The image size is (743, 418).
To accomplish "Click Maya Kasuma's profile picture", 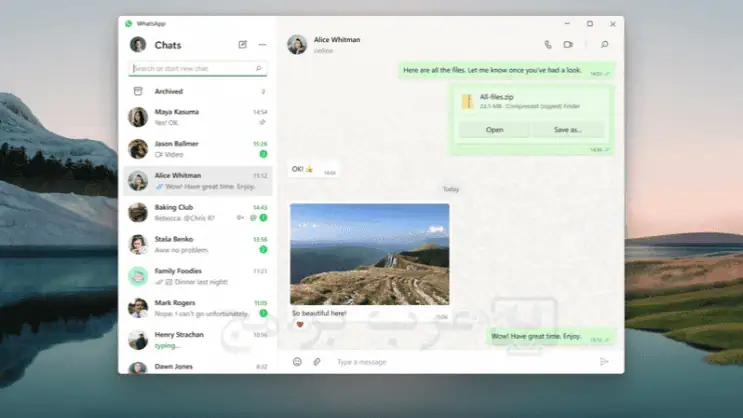I will pos(138,117).
